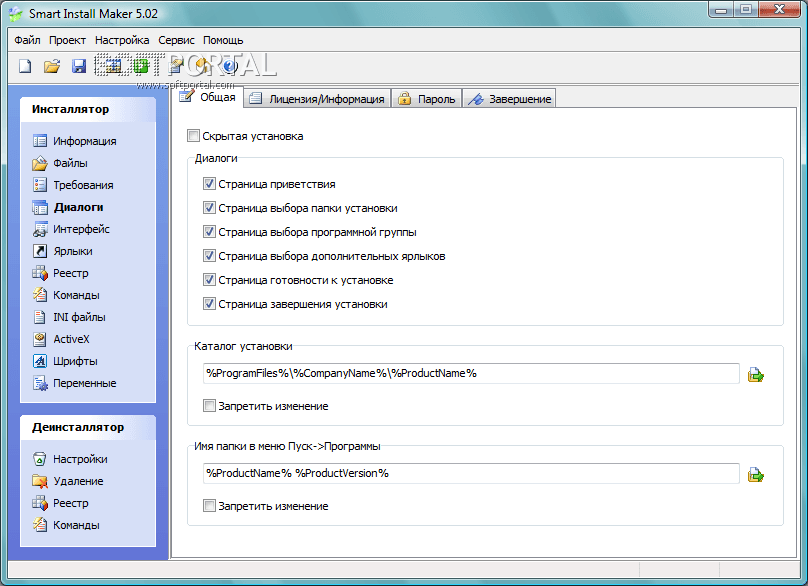This screenshot has height=586, width=808.
Task: Open the uninstaller's Команды section
Action: click(x=66, y=525)
